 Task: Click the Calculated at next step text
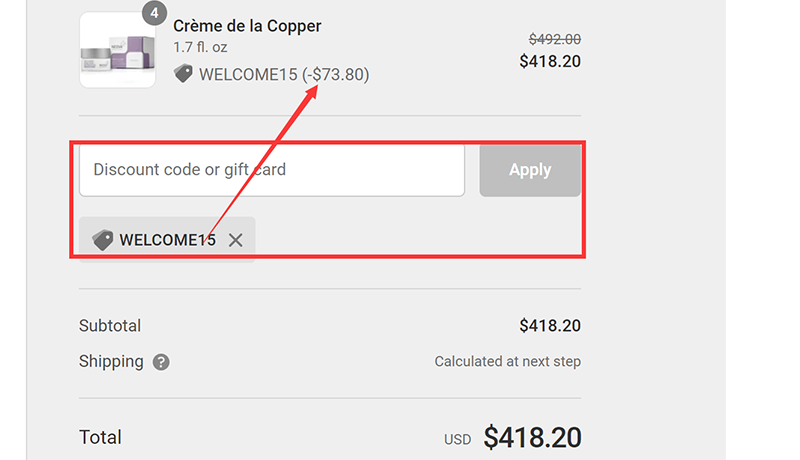(507, 362)
